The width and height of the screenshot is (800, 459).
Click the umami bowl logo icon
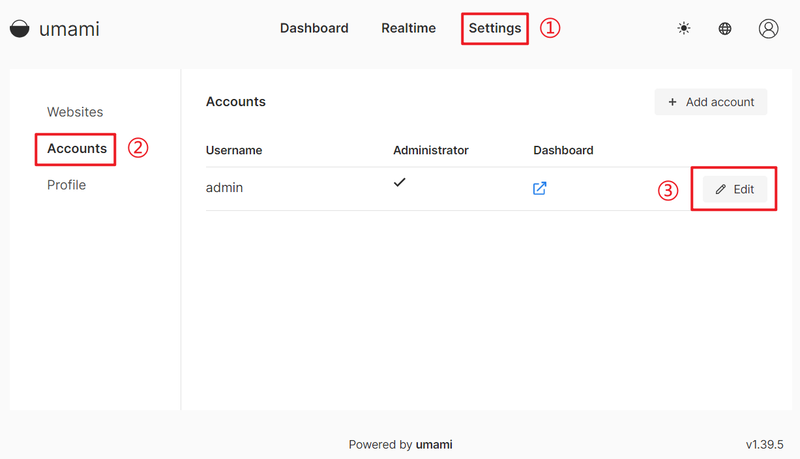click(20, 29)
